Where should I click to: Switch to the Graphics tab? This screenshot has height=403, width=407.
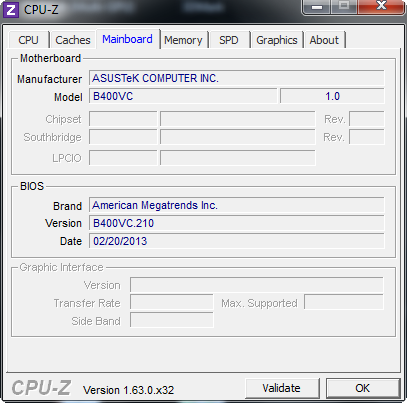[277, 40]
